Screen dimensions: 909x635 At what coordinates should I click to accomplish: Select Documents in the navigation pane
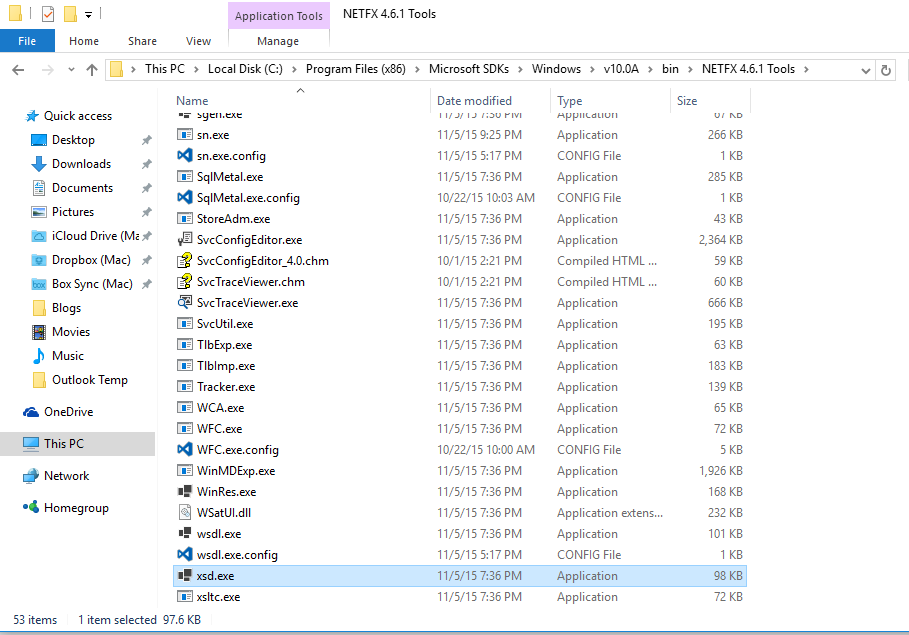pos(82,188)
